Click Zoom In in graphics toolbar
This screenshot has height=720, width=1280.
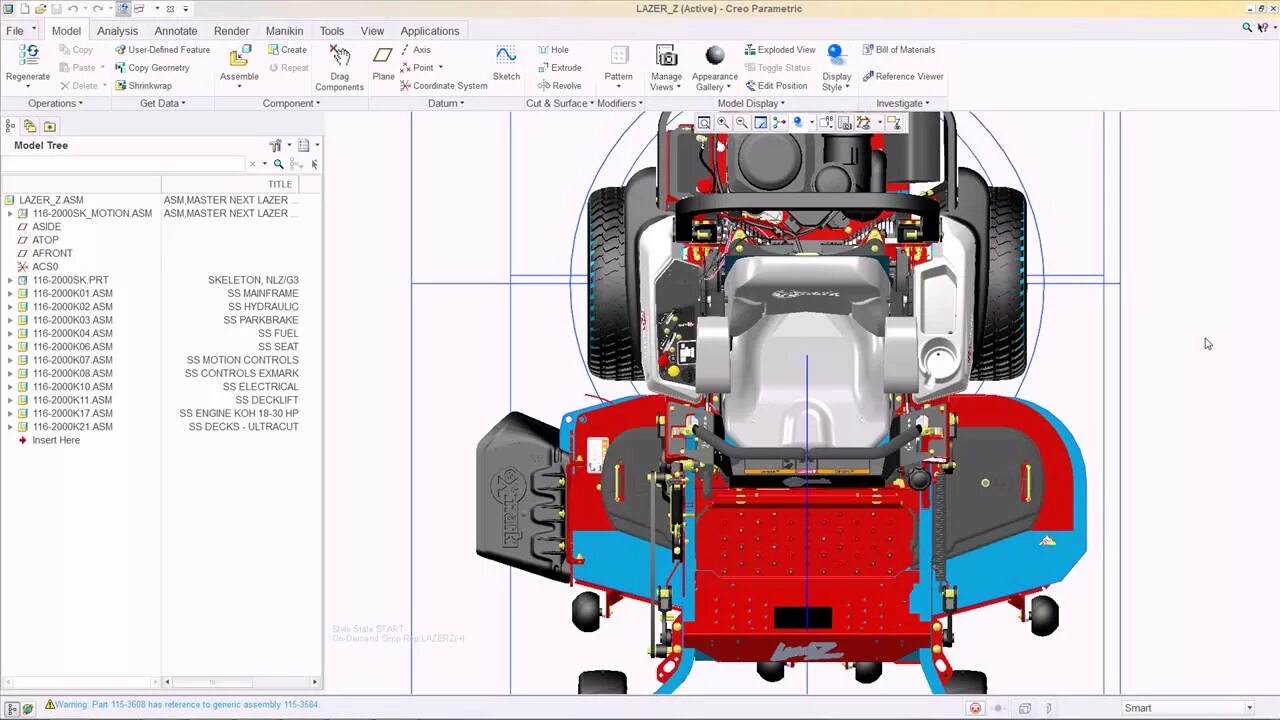pyautogui.click(x=723, y=123)
